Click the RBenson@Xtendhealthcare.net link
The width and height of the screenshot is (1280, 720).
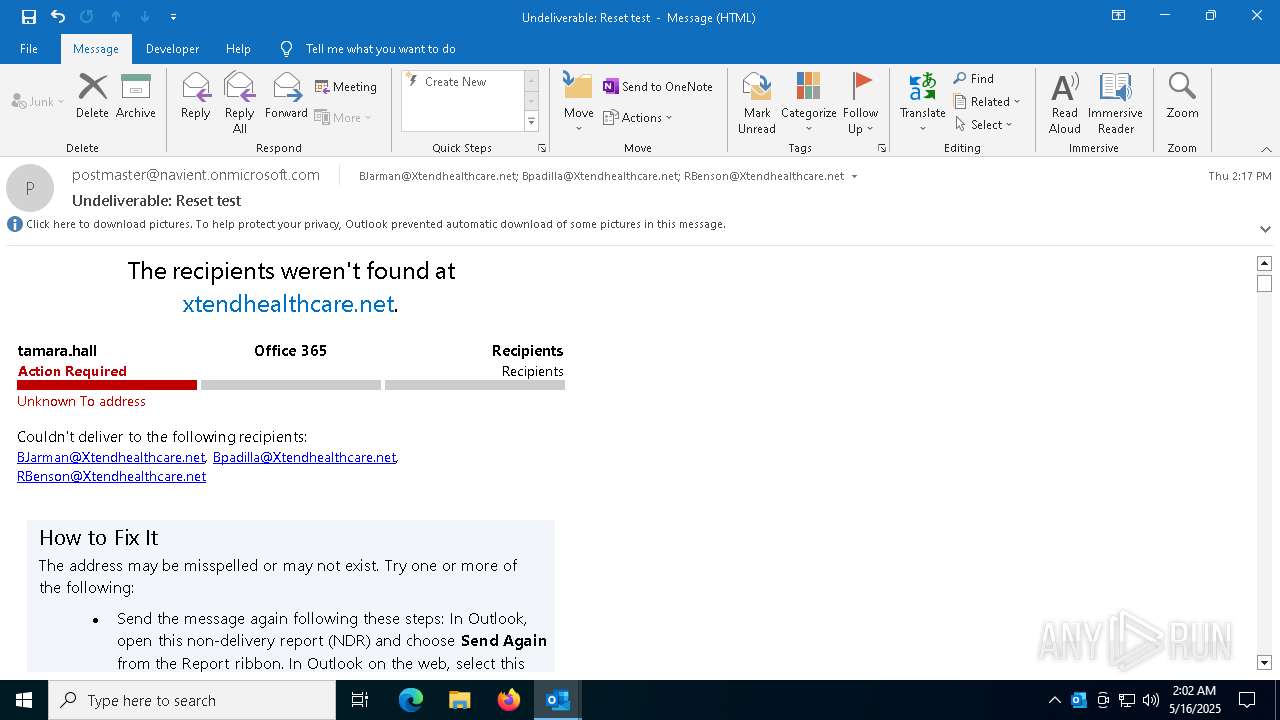pyautogui.click(x=111, y=477)
